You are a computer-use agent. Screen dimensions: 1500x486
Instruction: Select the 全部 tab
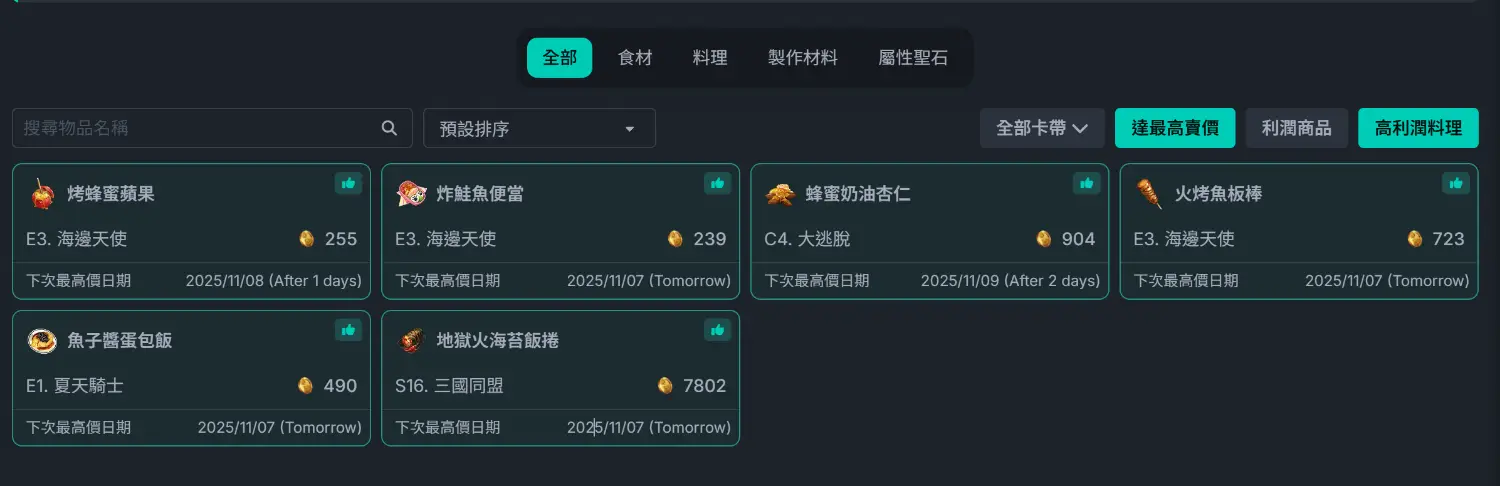pos(560,58)
